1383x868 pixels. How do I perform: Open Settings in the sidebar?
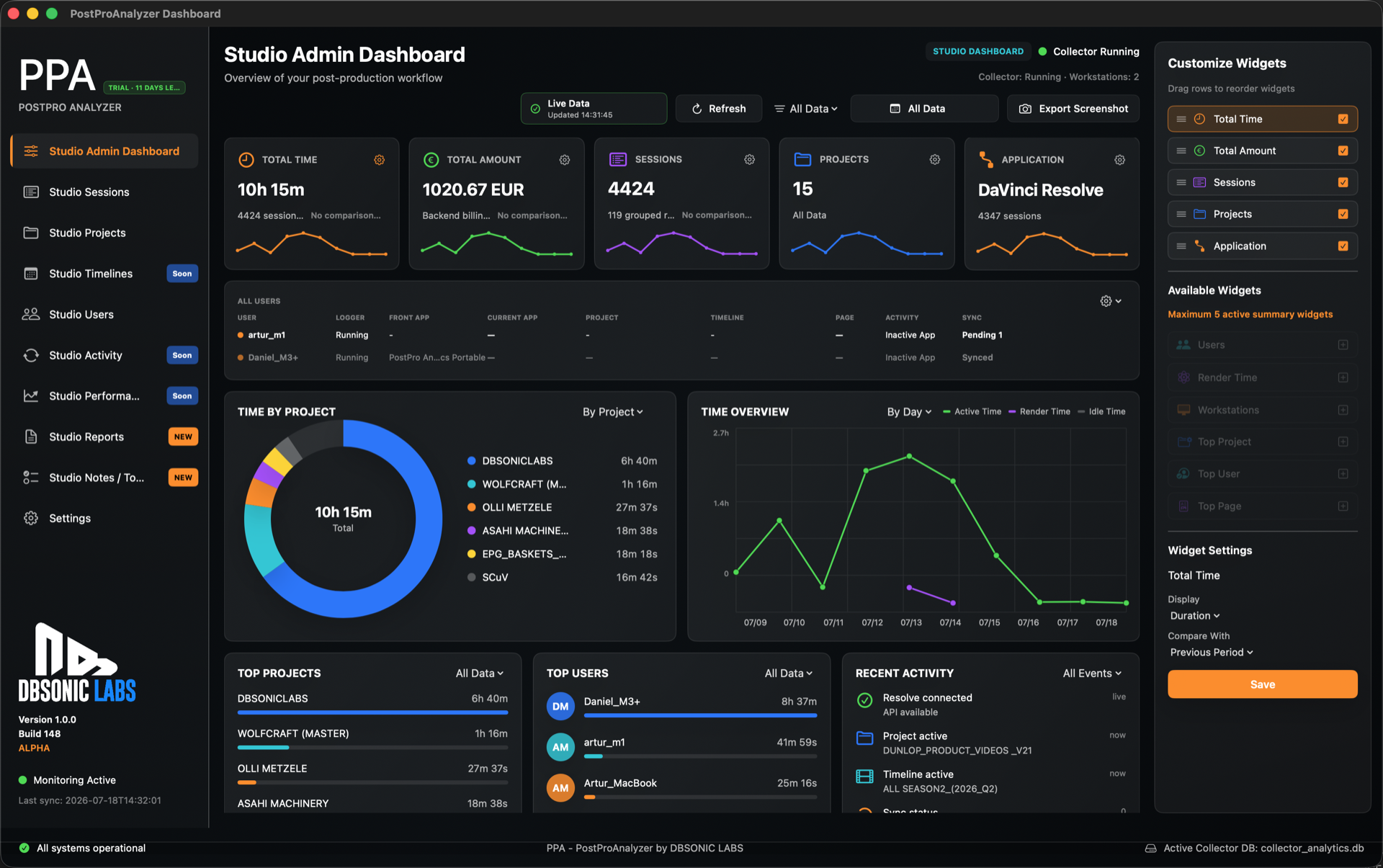pyautogui.click(x=104, y=519)
